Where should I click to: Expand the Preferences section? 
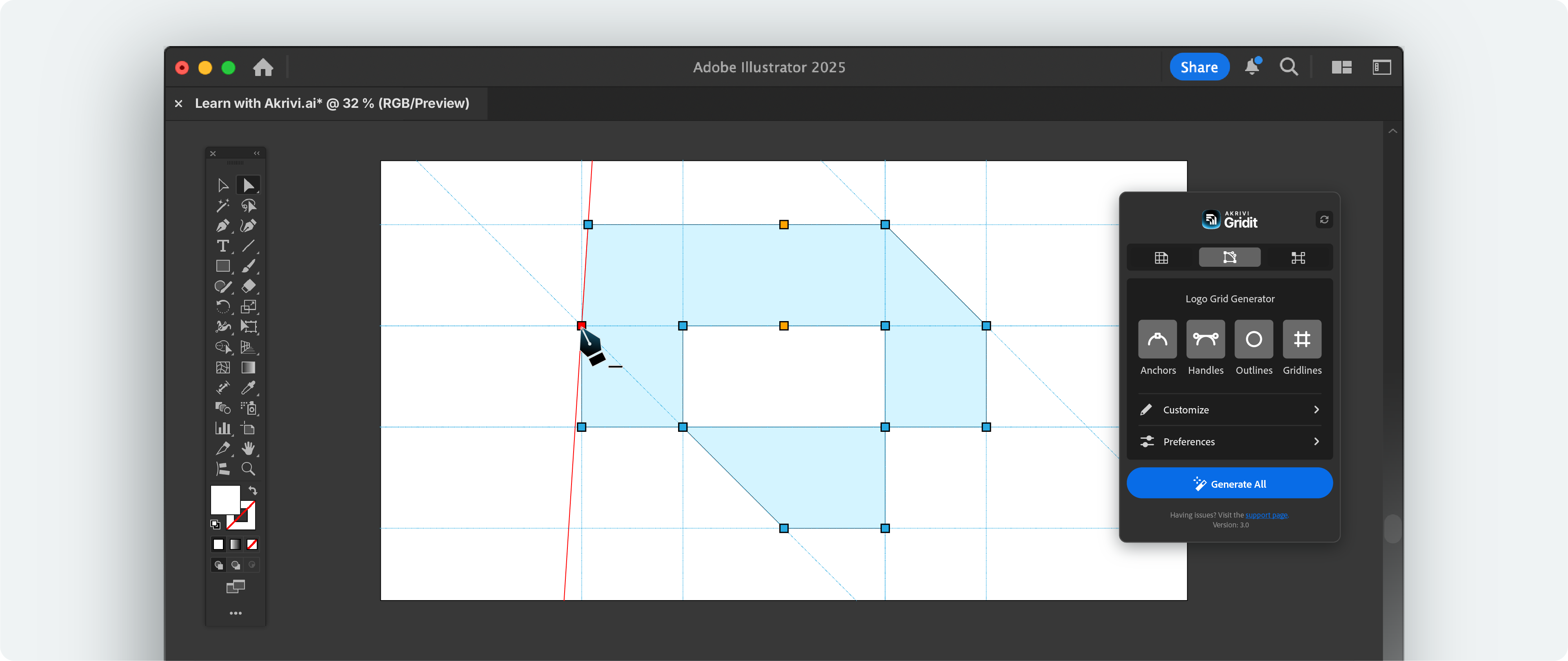click(x=1230, y=441)
